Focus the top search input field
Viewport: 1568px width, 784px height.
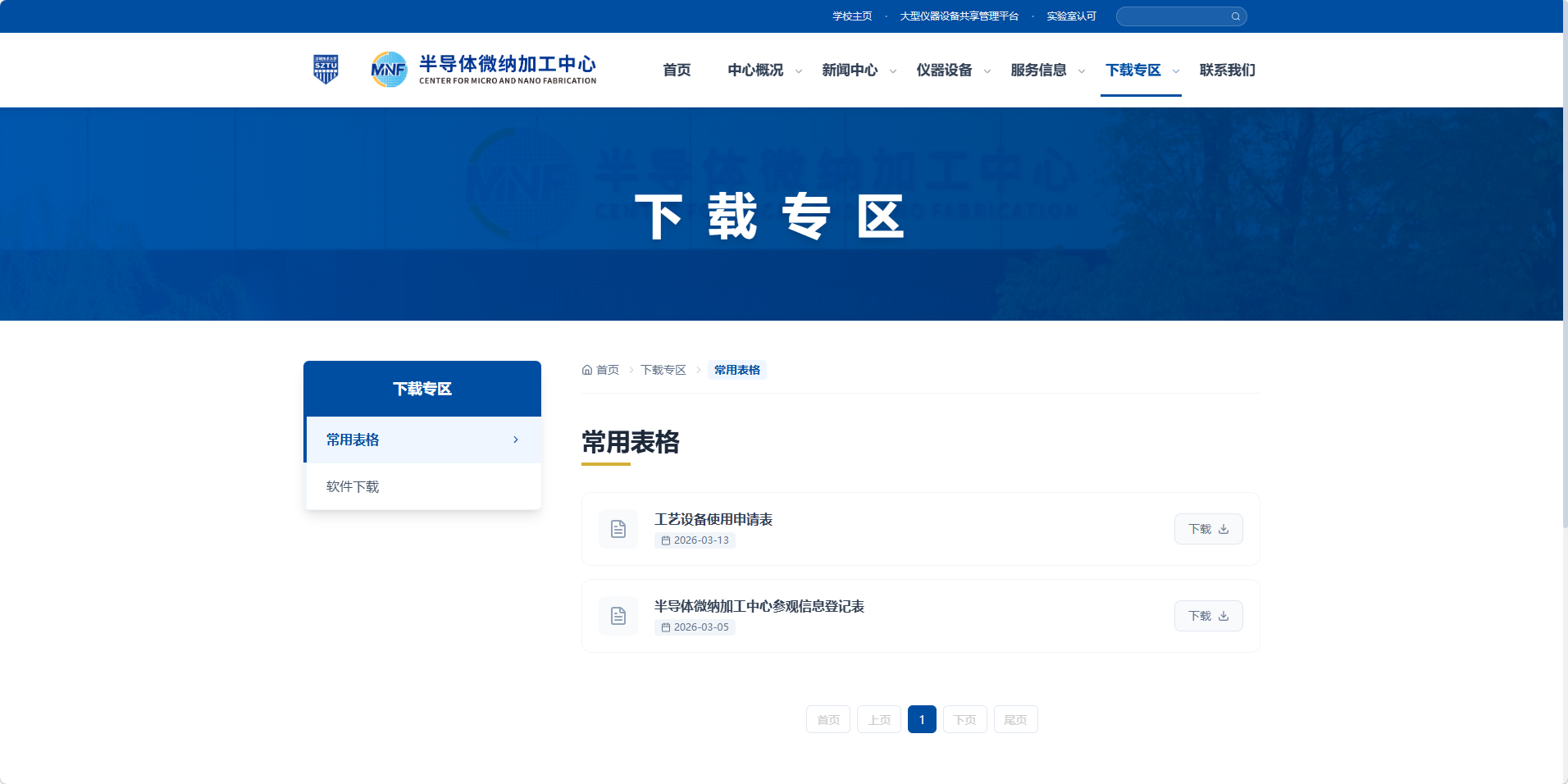(1173, 16)
